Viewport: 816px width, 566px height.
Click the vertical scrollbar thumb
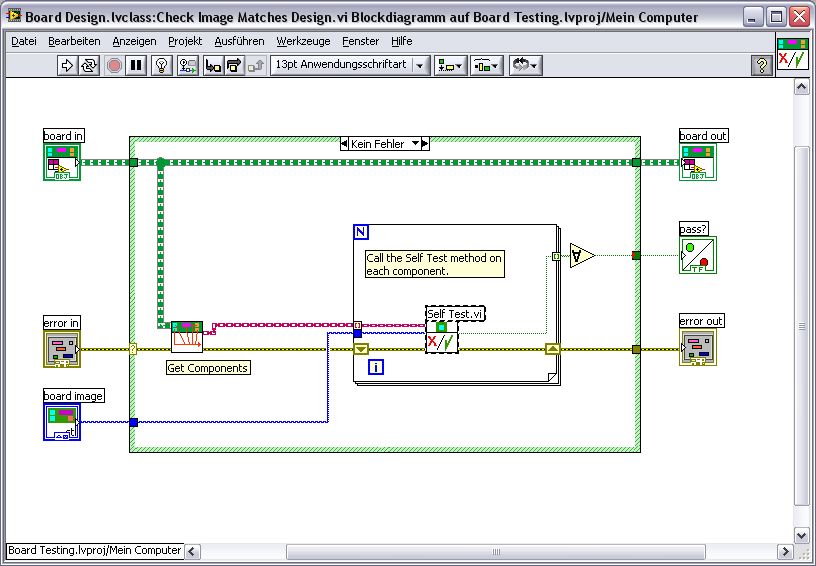coord(801,326)
